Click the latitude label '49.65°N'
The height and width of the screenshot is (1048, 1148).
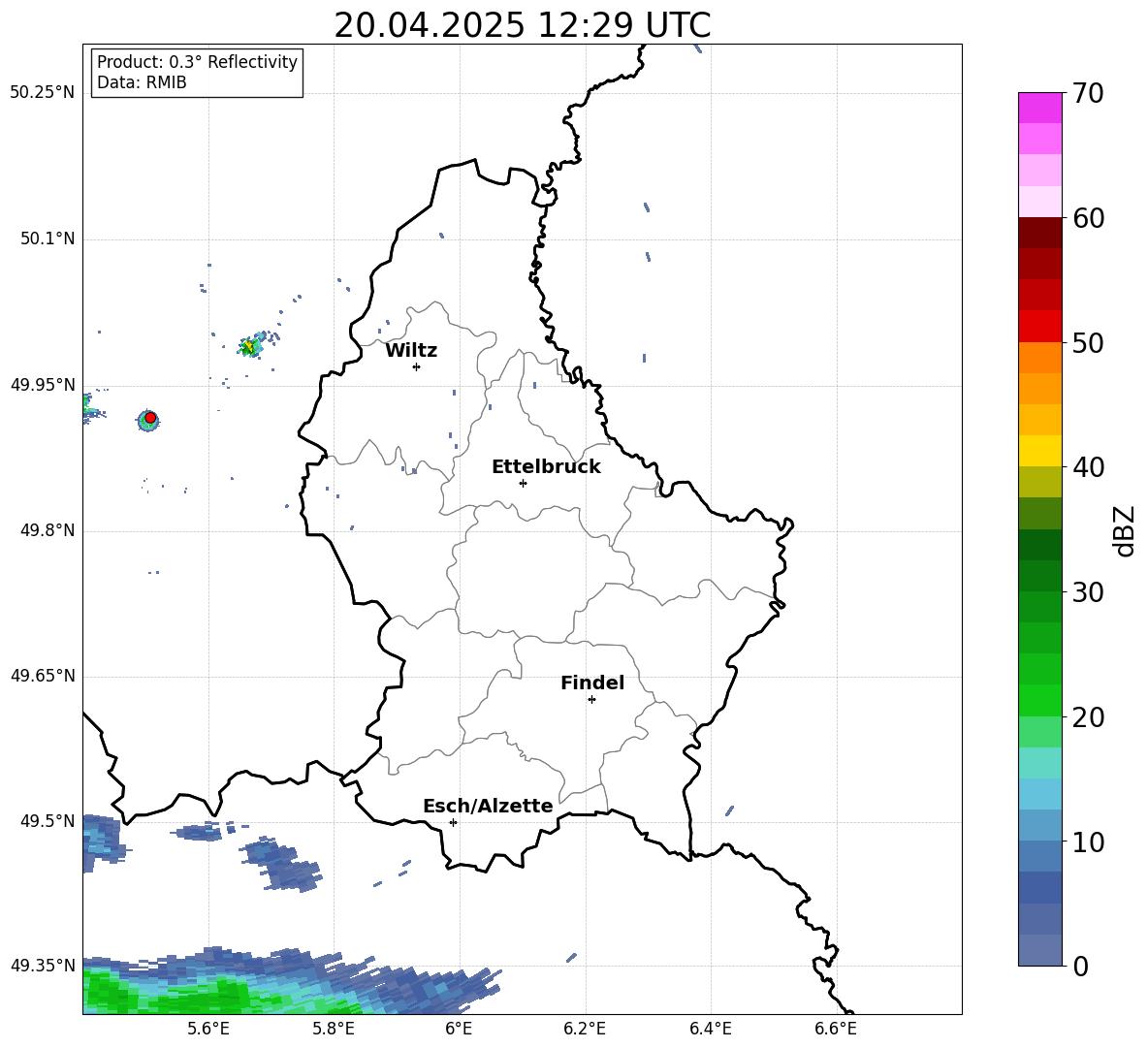pos(43,675)
